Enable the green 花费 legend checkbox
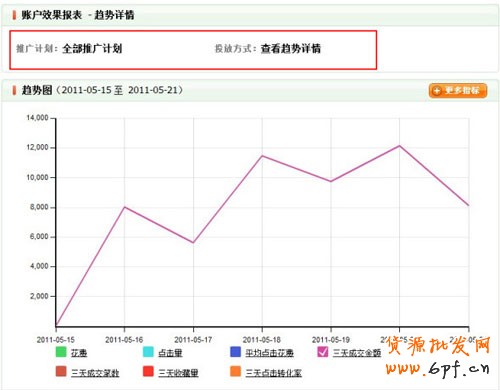This screenshot has height=390, width=500. [x=61, y=352]
